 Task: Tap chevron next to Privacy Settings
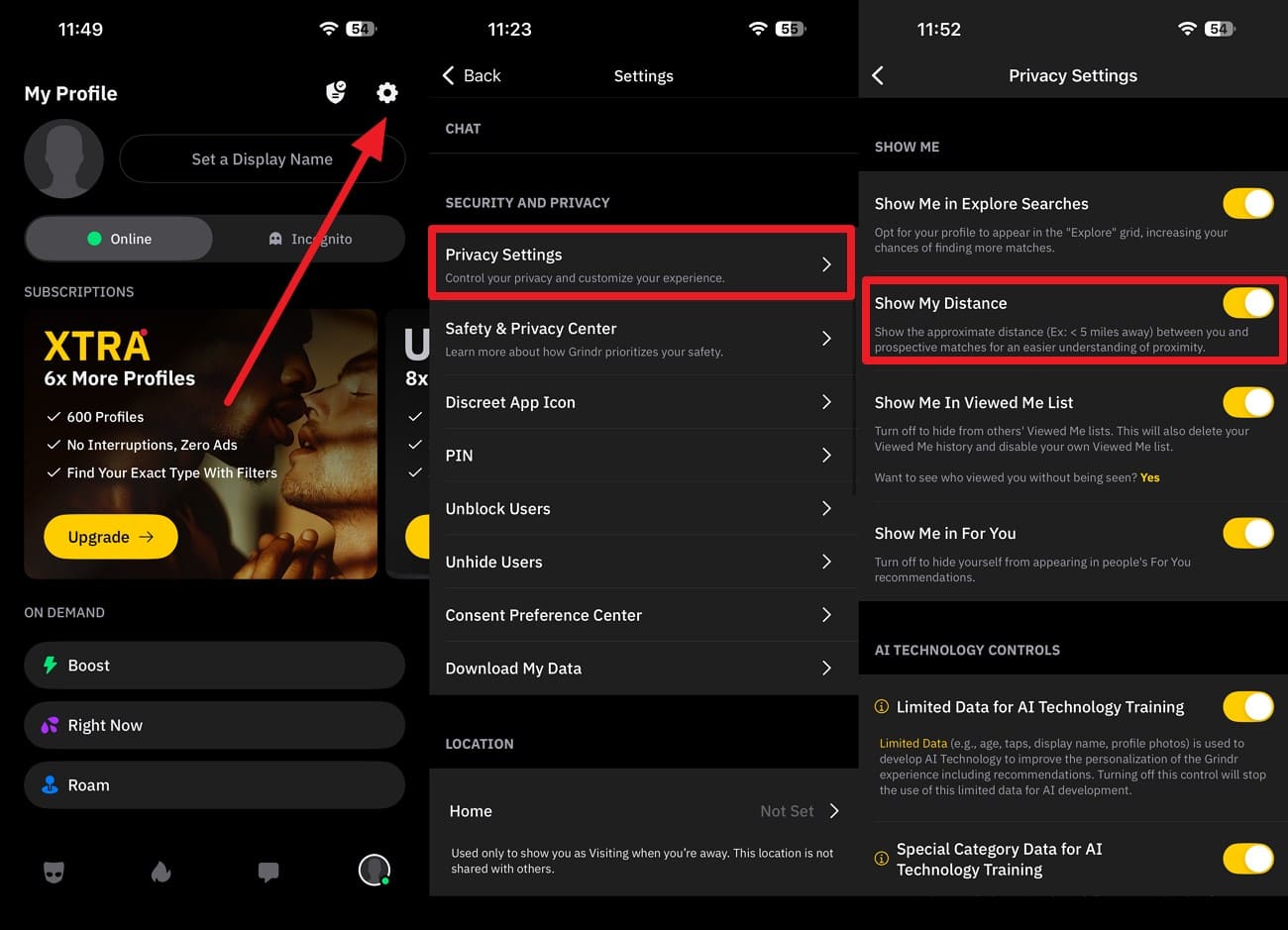pos(826,264)
